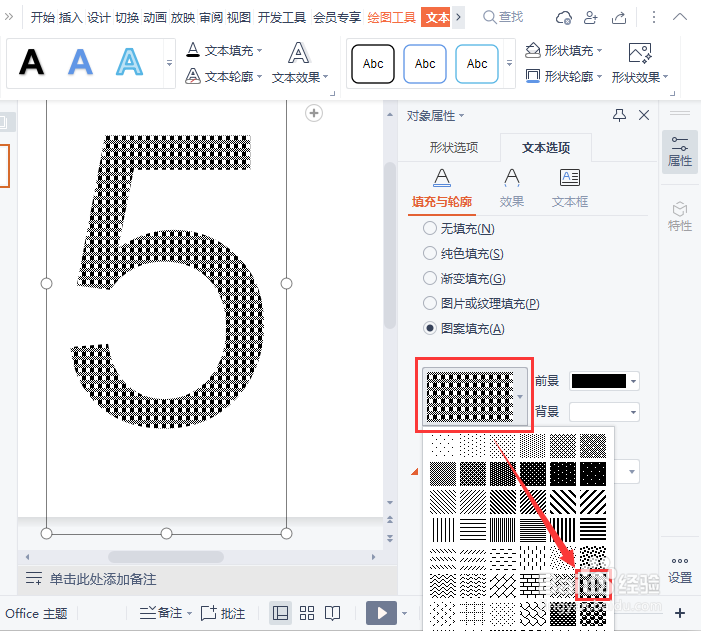Pin the Object Properties panel
The height and width of the screenshot is (631, 701).
click(619, 115)
